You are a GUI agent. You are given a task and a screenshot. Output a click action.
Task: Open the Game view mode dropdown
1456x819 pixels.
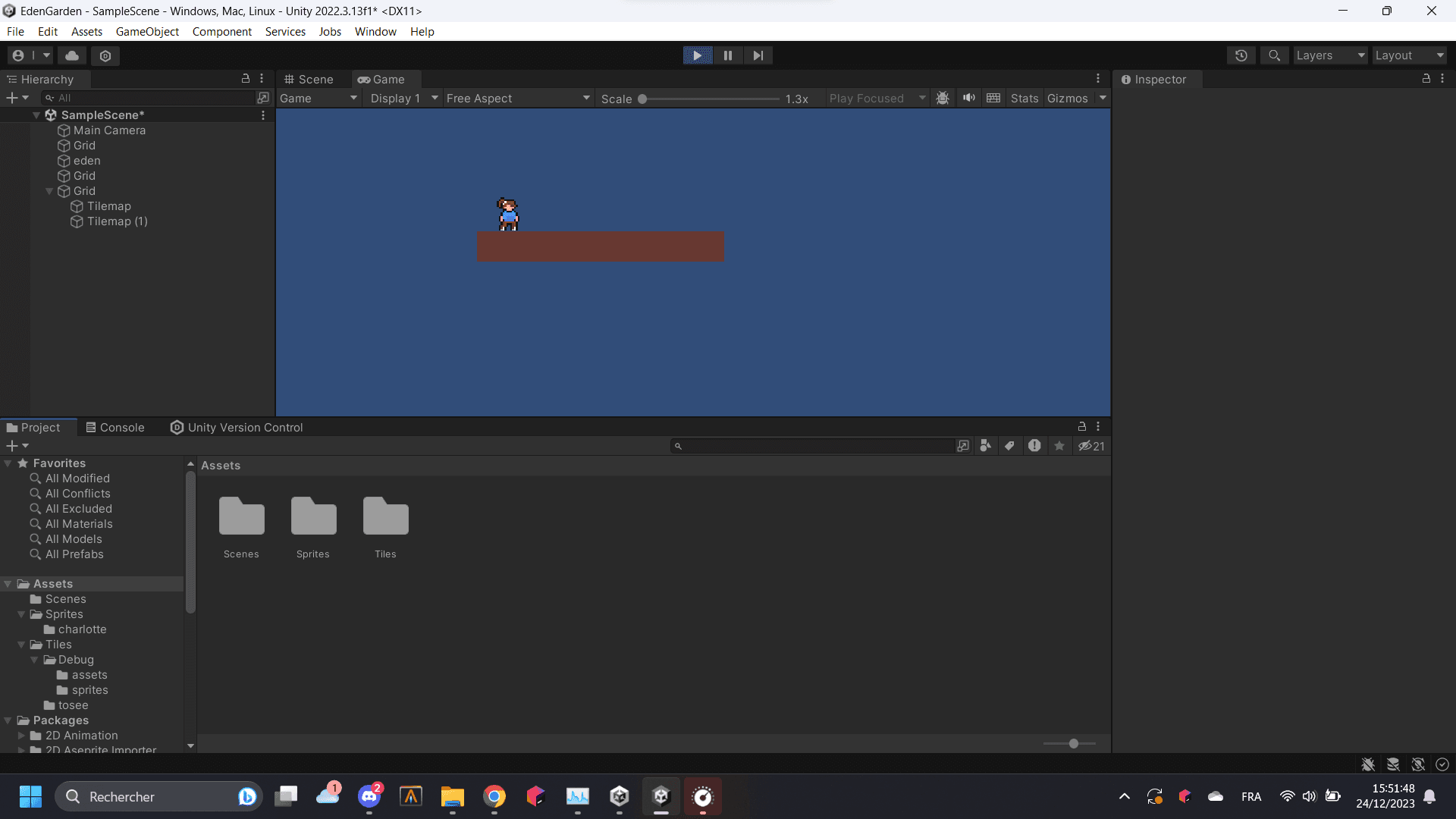[x=318, y=99]
